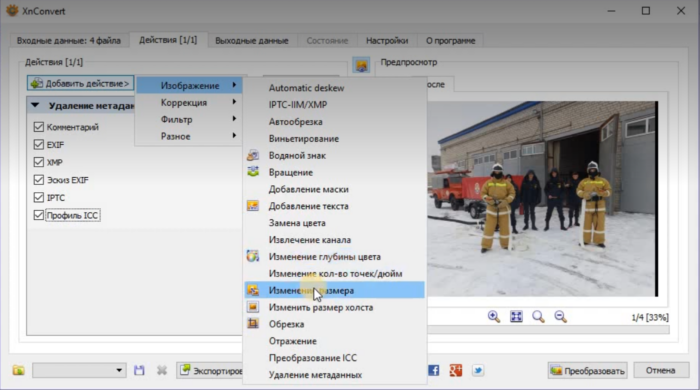Click the color depth (Изменение глубины цвета) icon
This screenshot has width=700, height=390.
pos(253,256)
